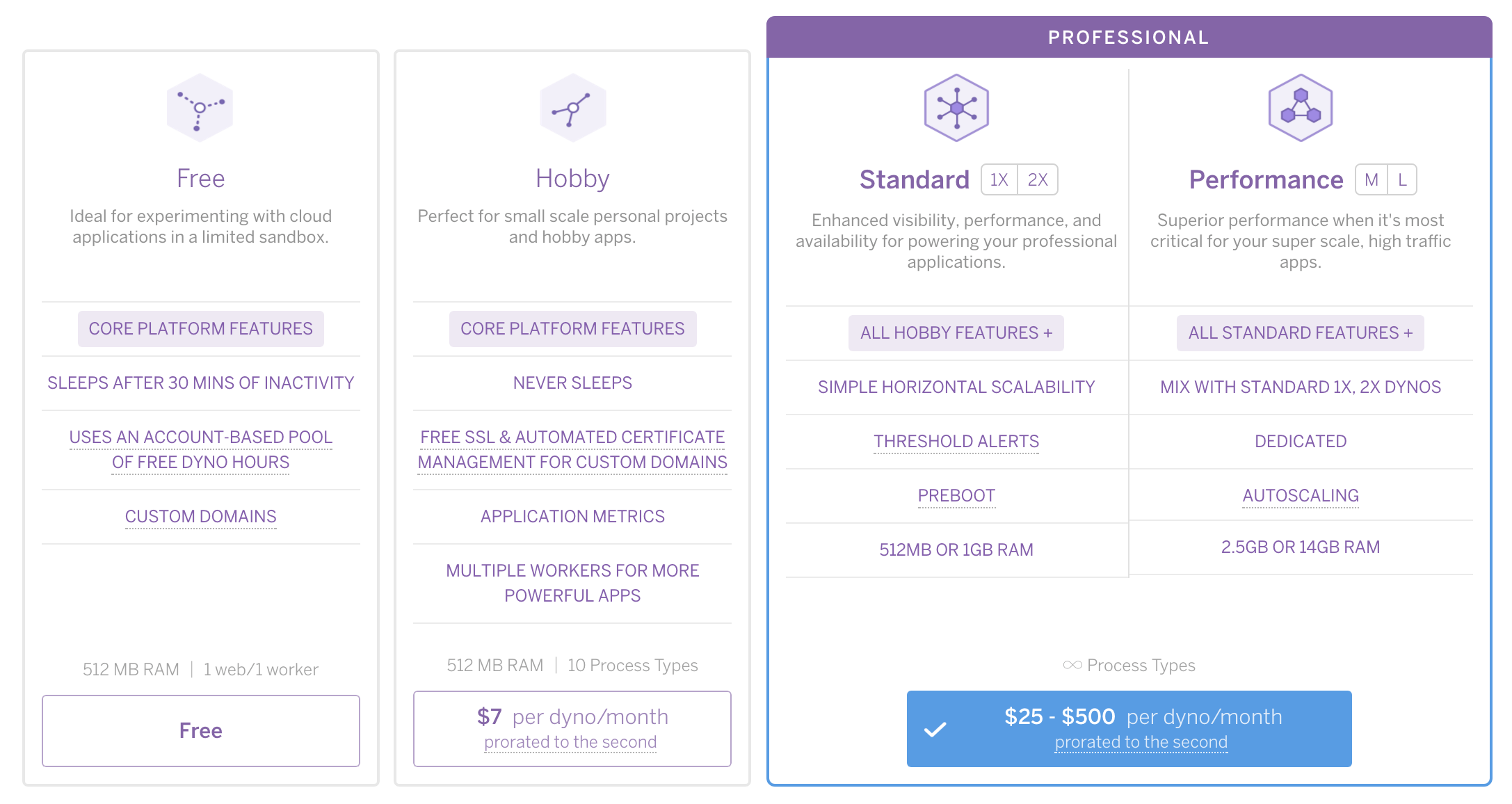Click the Free tier hexagon icon
Viewport: 1512px width, 804px height.
[200, 108]
